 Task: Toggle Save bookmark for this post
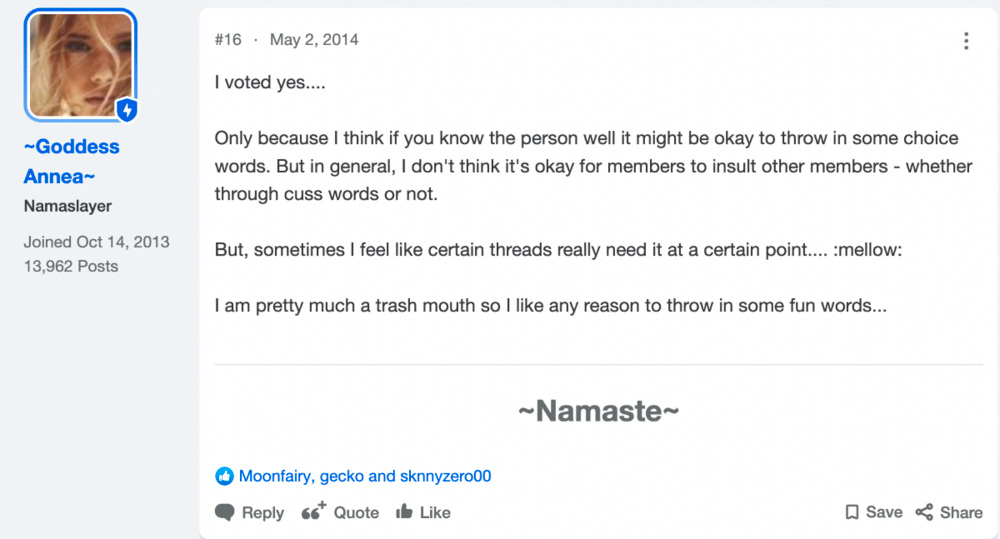tap(874, 512)
